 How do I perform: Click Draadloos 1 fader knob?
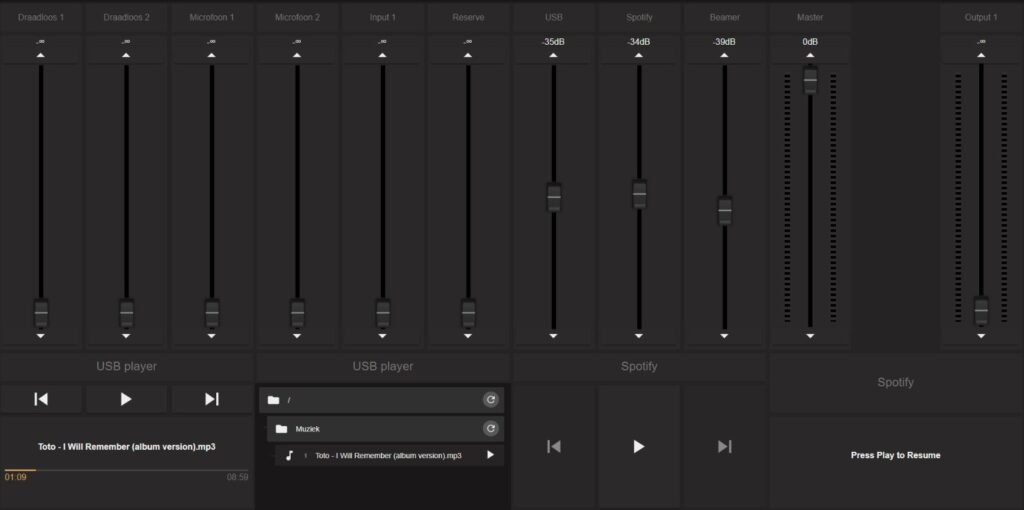tap(41, 313)
